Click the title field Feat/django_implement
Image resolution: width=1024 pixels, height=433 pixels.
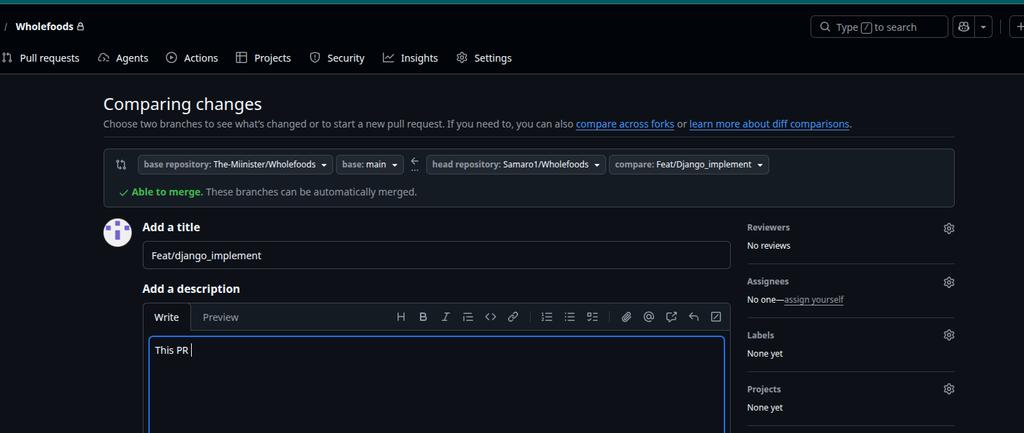(x=436, y=255)
